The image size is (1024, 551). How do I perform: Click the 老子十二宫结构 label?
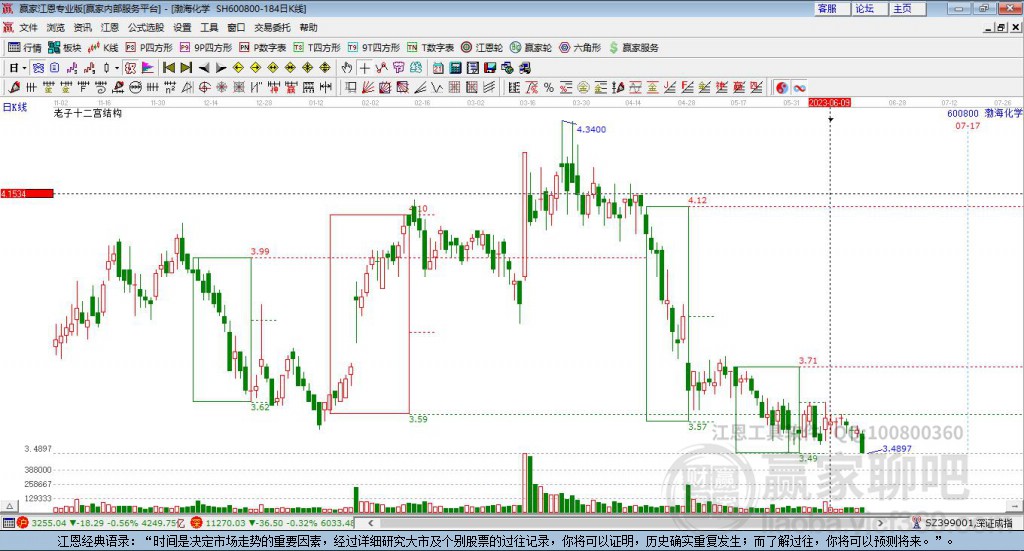click(x=88, y=114)
